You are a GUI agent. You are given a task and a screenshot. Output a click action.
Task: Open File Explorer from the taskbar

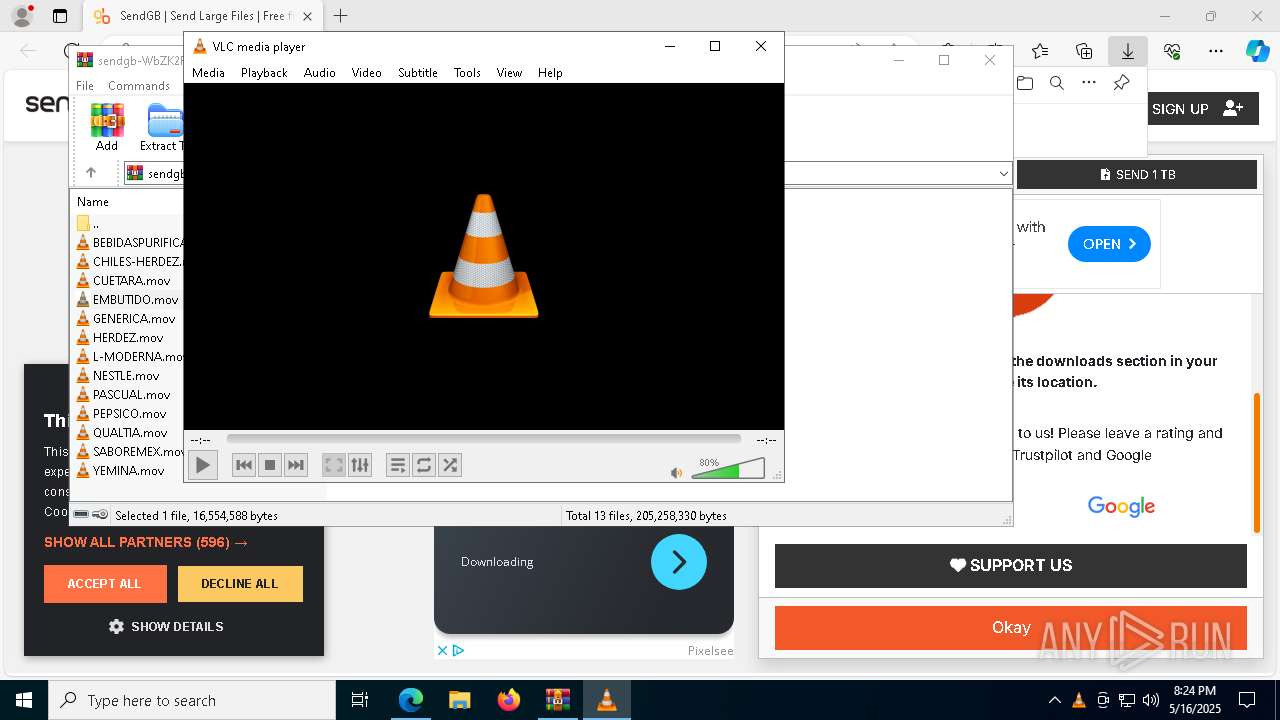(x=459, y=700)
